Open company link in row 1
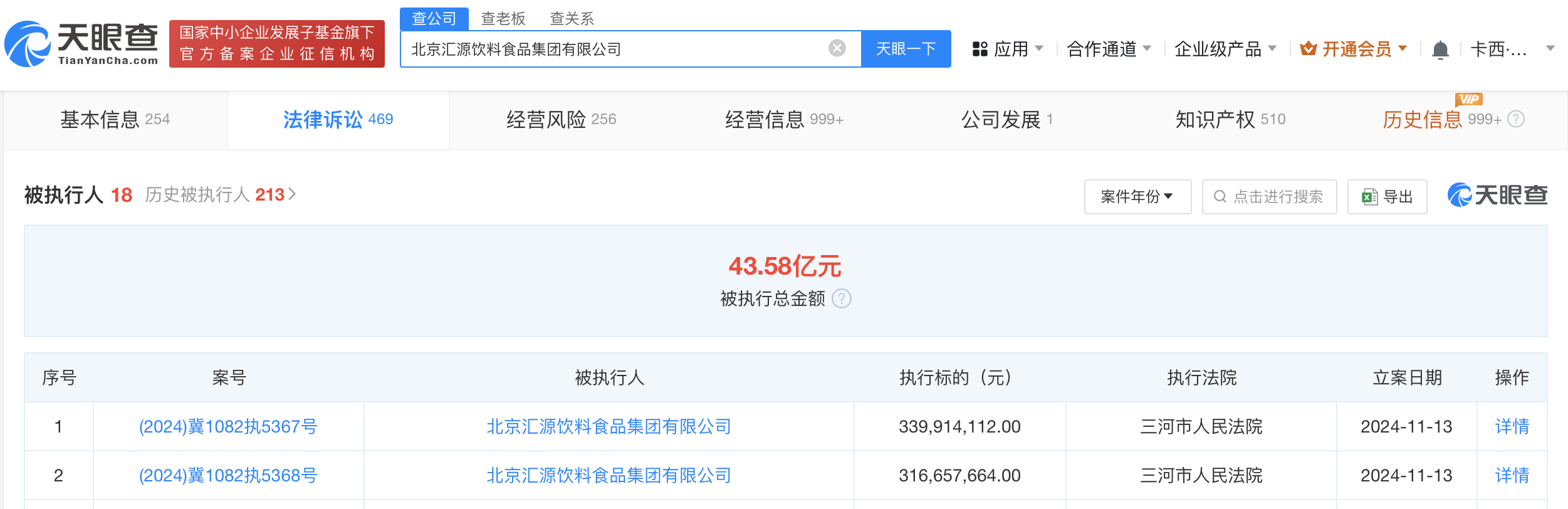The image size is (1568, 509). coord(609,426)
